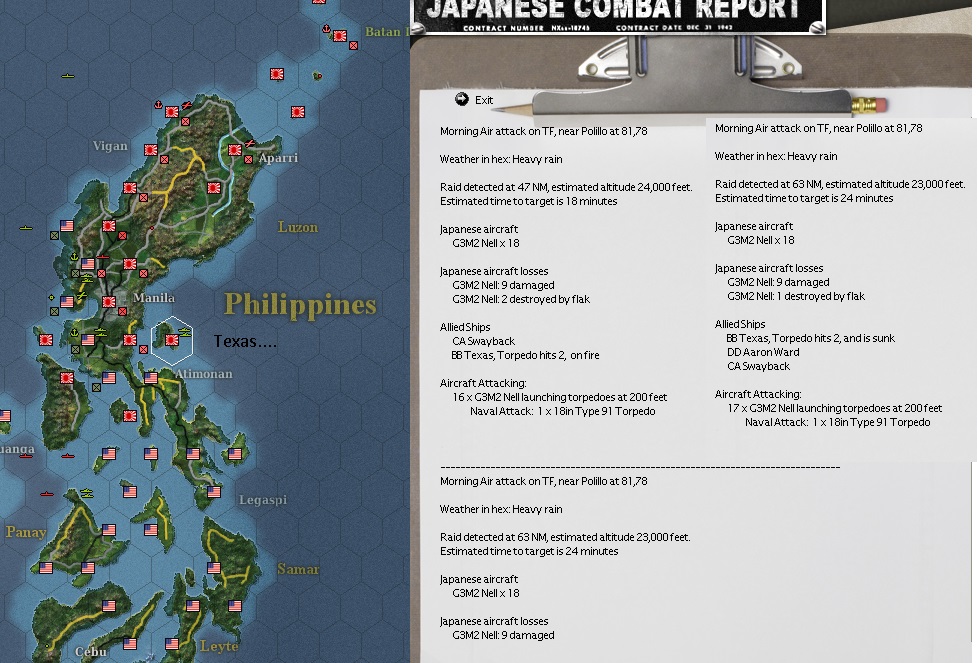This screenshot has height=663, width=977.
Task: Click '17 x G3M2 Nell launching torpedoes' line
Action: tap(834, 408)
